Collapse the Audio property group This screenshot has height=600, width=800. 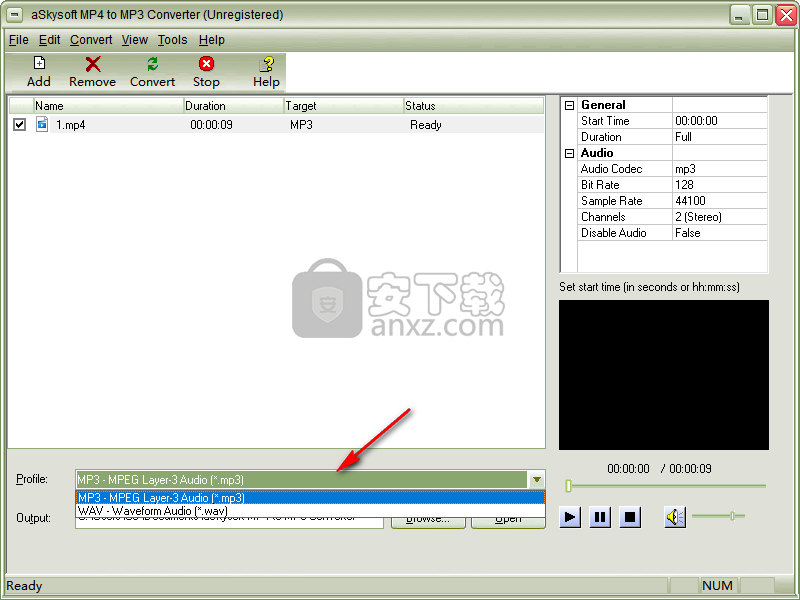pos(569,153)
